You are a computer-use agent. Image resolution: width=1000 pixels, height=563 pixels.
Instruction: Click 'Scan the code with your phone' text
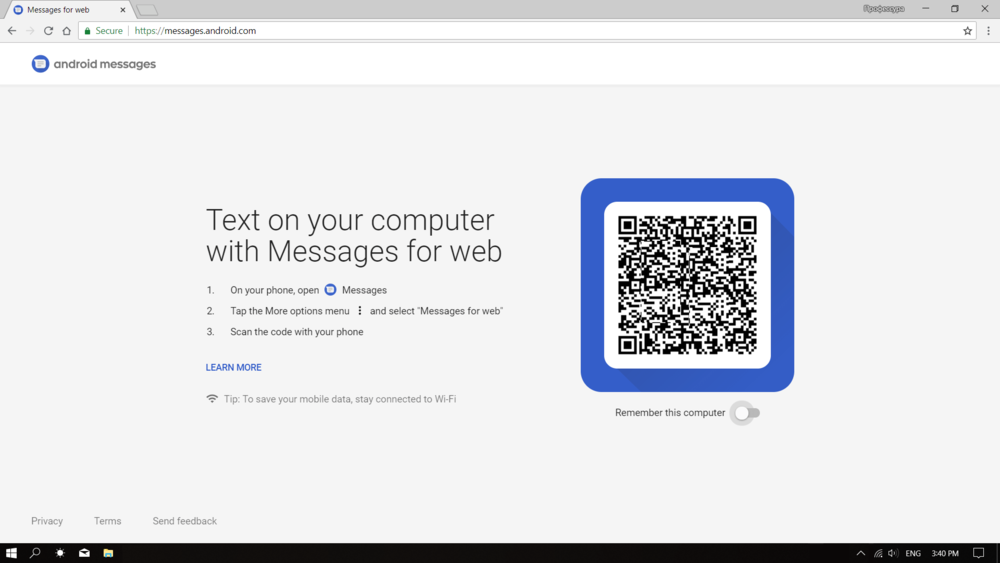coord(297,332)
